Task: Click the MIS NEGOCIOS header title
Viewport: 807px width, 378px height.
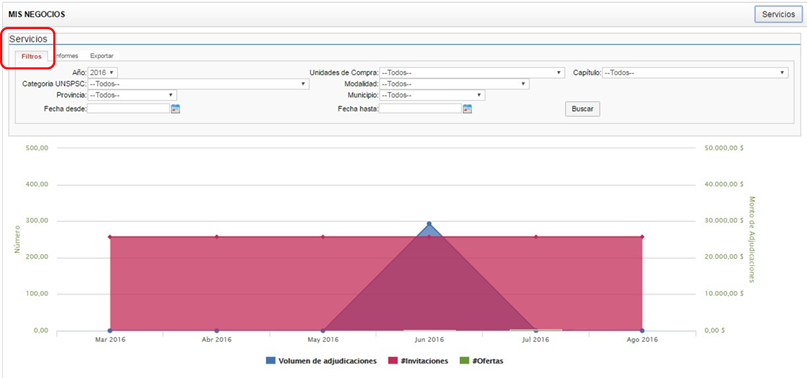Action: (37, 14)
